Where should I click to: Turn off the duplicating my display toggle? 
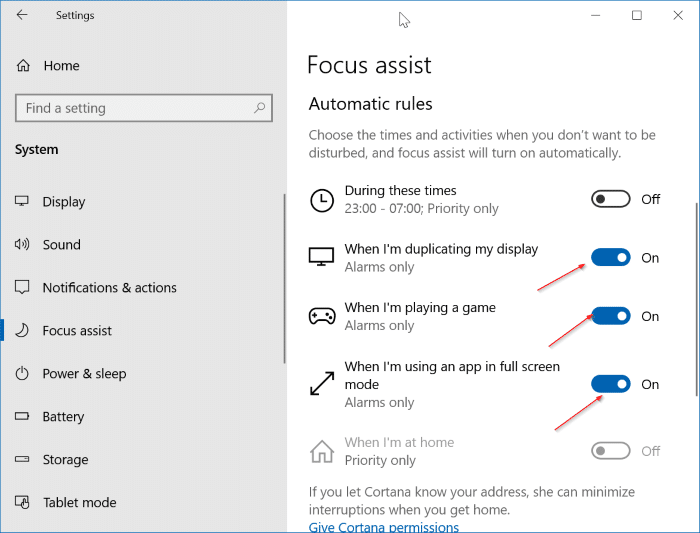tap(610, 258)
